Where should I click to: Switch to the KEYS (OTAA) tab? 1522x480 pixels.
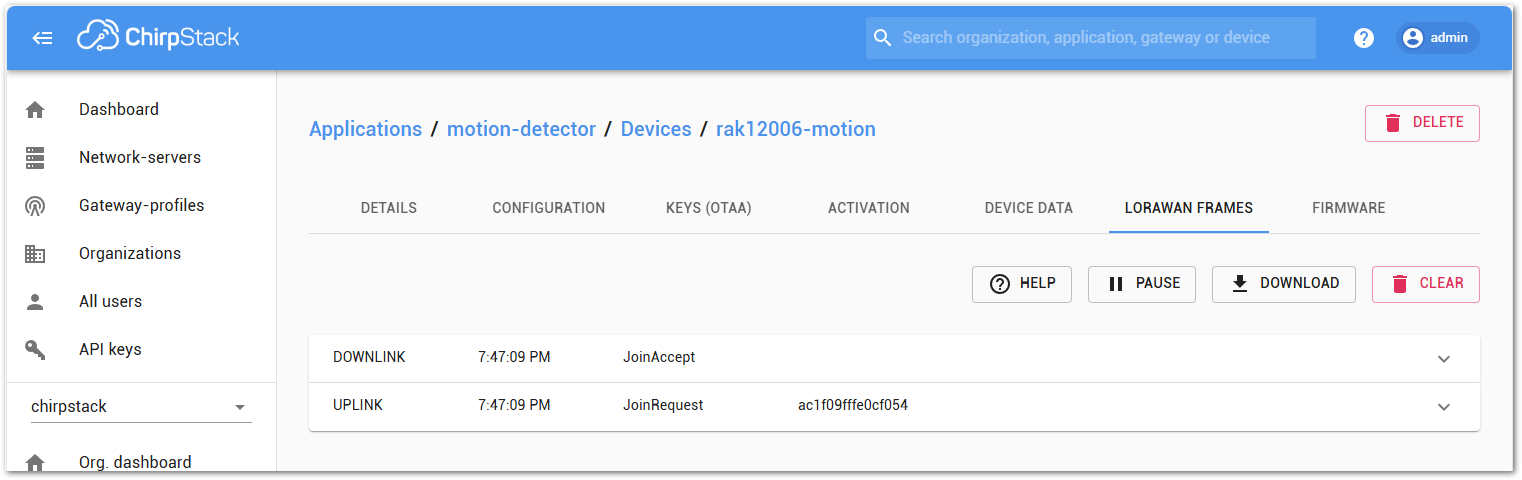click(x=708, y=208)
